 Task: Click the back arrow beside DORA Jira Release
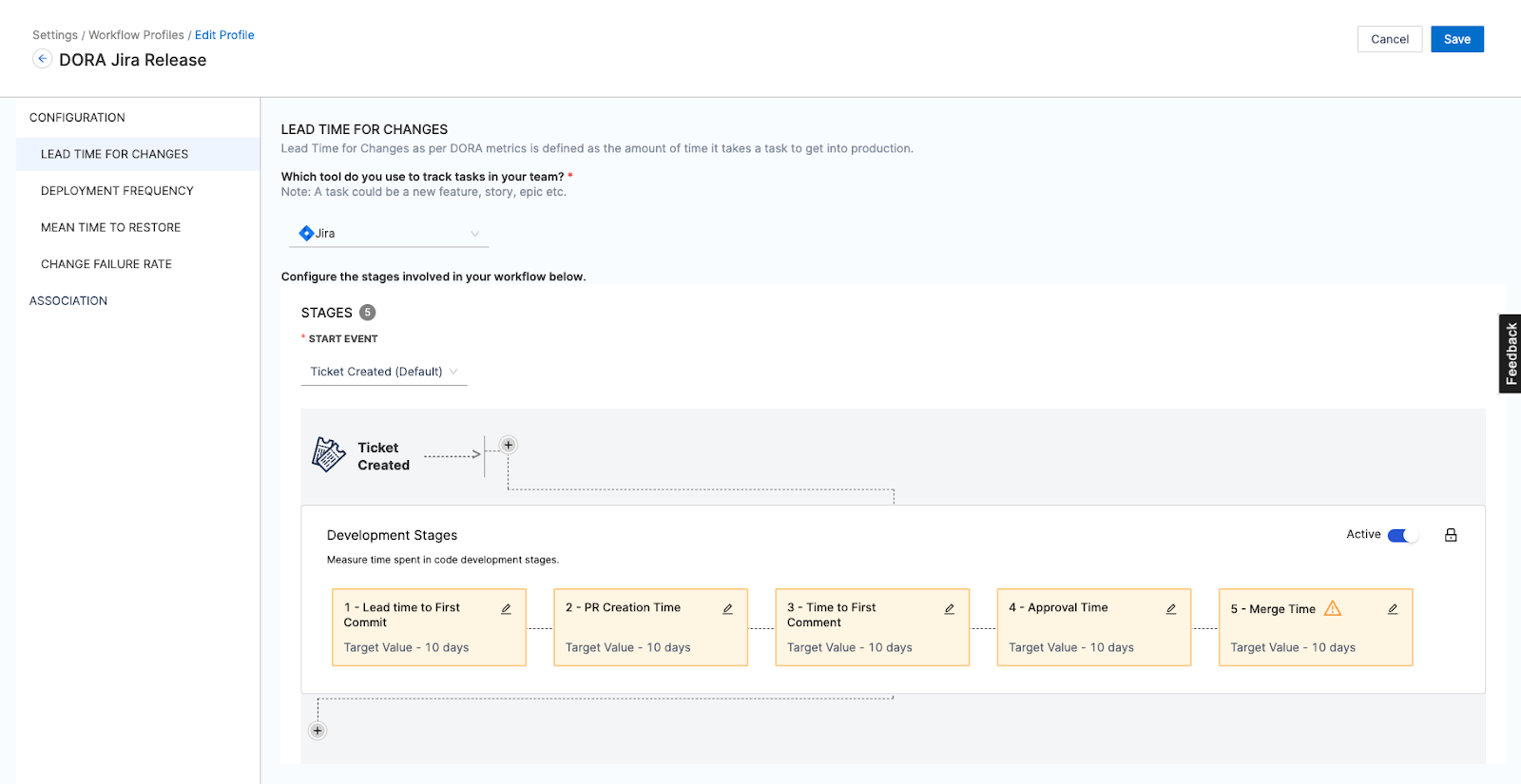click(42, 59)
